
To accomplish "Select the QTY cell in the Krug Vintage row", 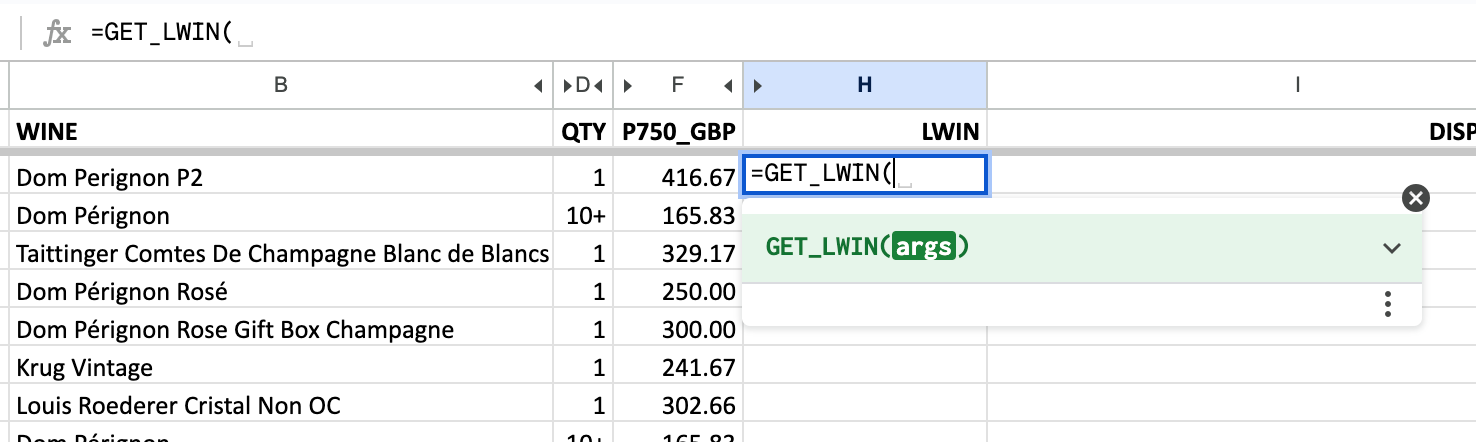I will 583,367.
